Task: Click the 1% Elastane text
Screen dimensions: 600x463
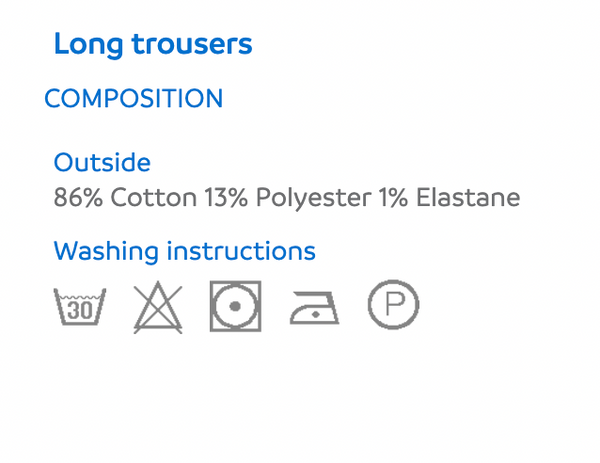Action: click(x=449, y=197)
